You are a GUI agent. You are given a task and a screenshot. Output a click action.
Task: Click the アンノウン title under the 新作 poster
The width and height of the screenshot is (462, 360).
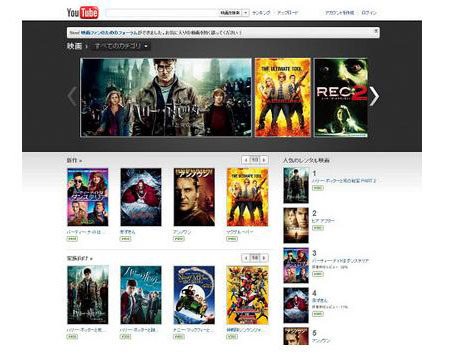[182, 232]
